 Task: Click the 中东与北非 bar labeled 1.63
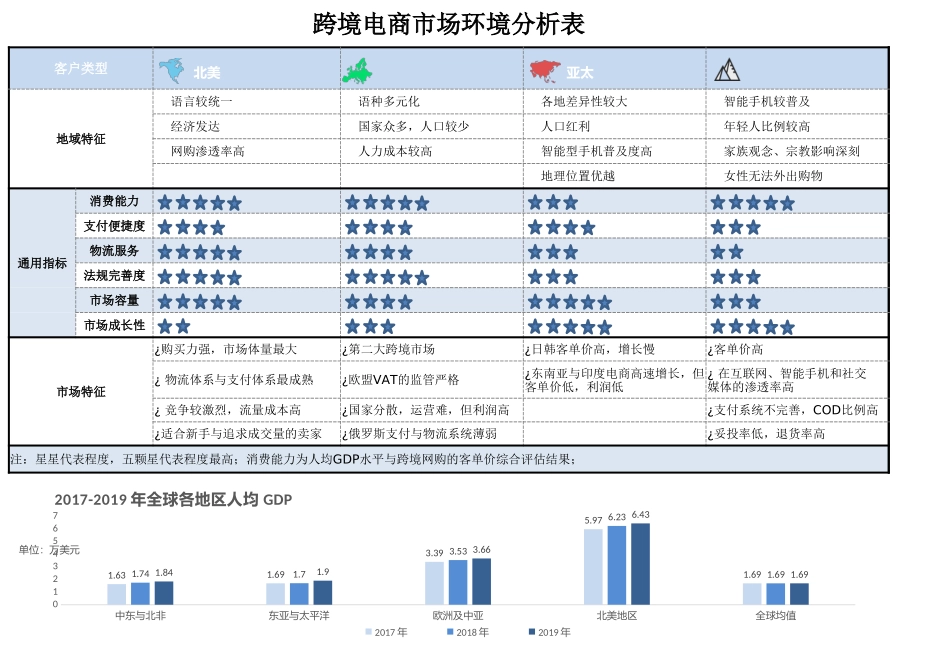117,594
